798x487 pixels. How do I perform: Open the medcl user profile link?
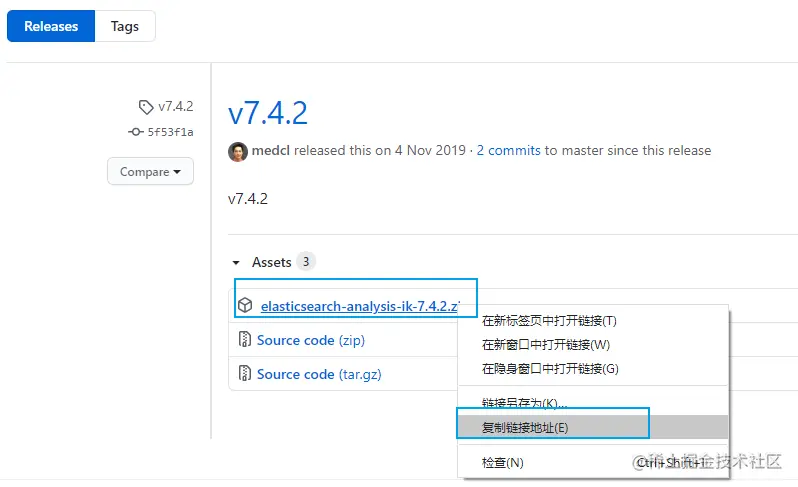(x=271, y=150)
